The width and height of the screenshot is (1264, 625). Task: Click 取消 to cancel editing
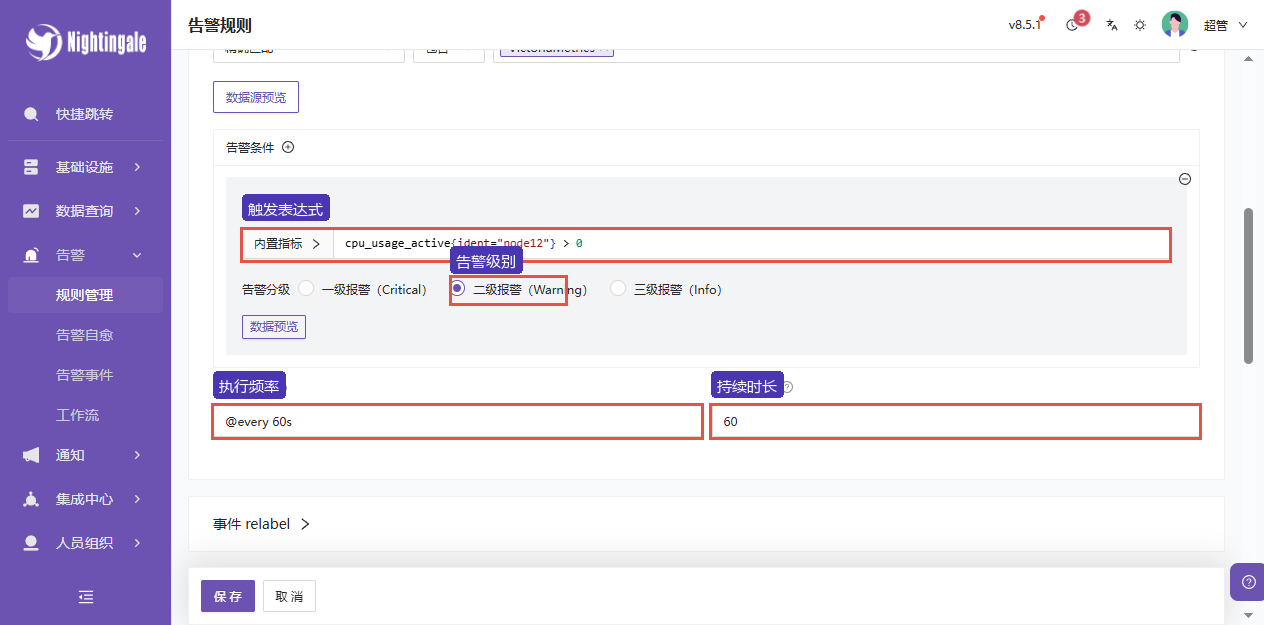(290, 596)
